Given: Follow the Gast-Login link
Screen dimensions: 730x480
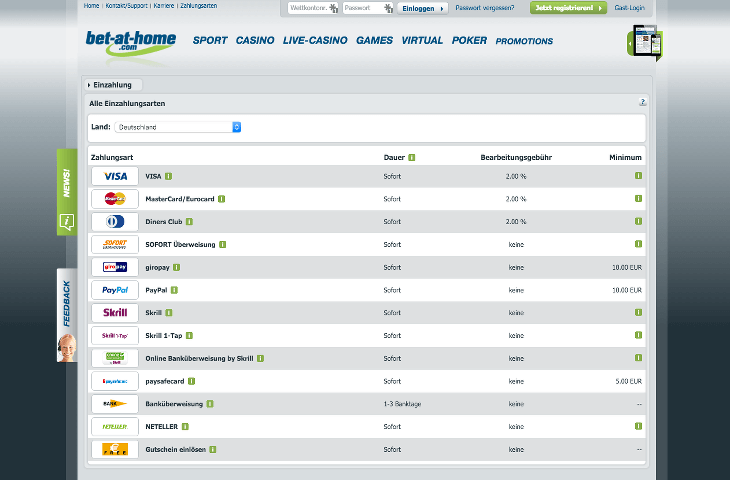Looking at the screenshot, I should click(629, 8).
